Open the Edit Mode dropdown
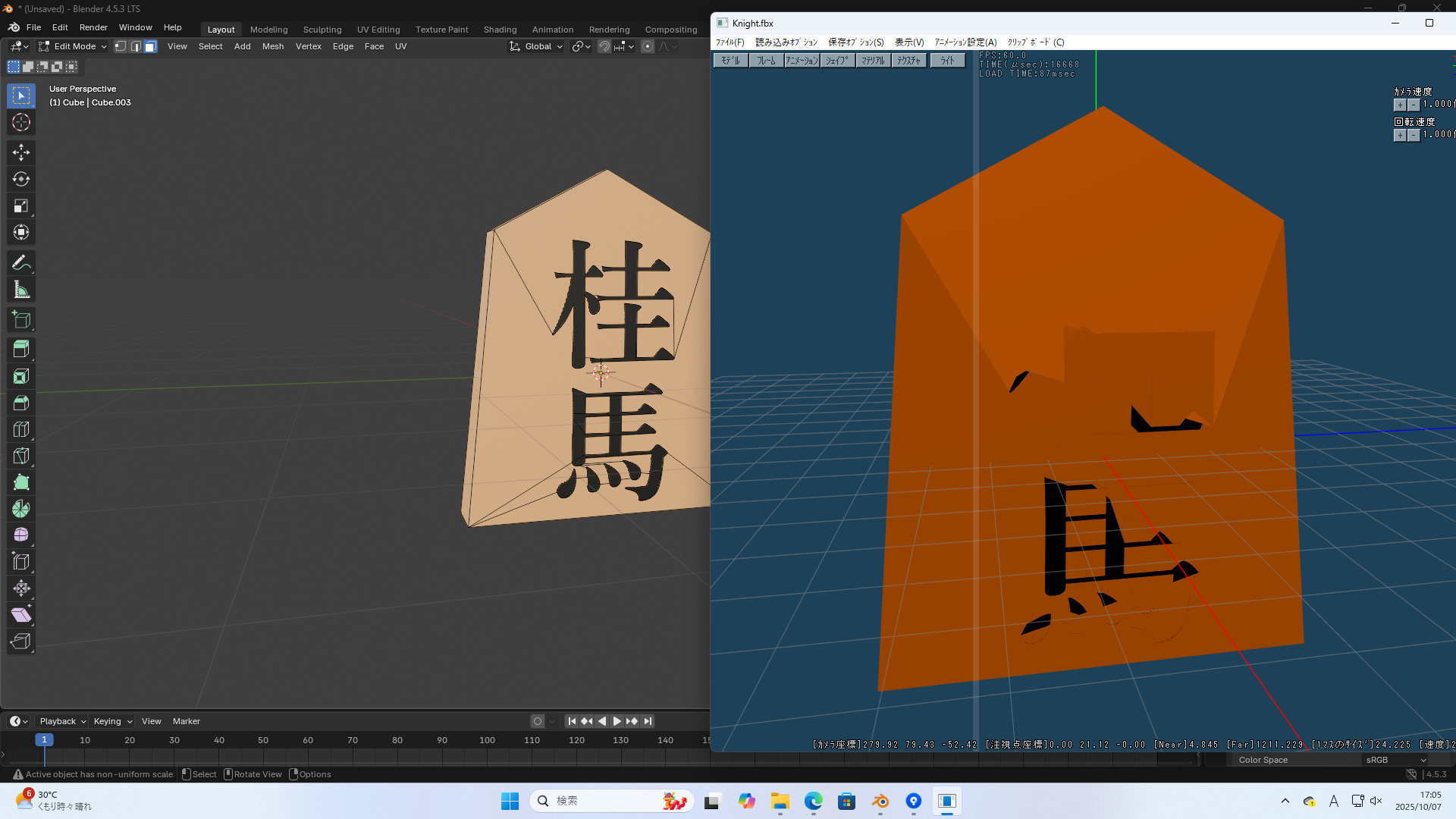The height and width of the screenshot is (819, 1456). tap(73, 46)
